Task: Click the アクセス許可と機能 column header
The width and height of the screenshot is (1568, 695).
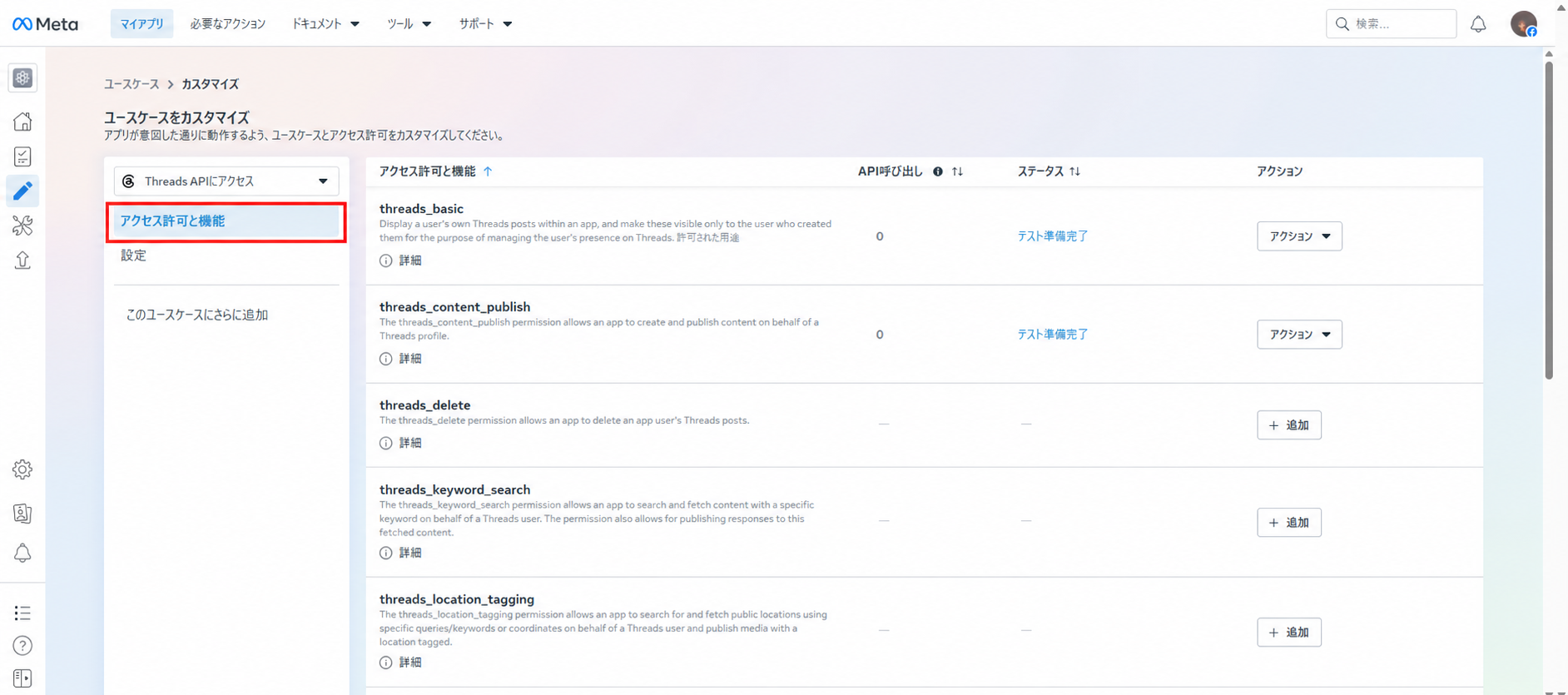Action: [428, 171]
